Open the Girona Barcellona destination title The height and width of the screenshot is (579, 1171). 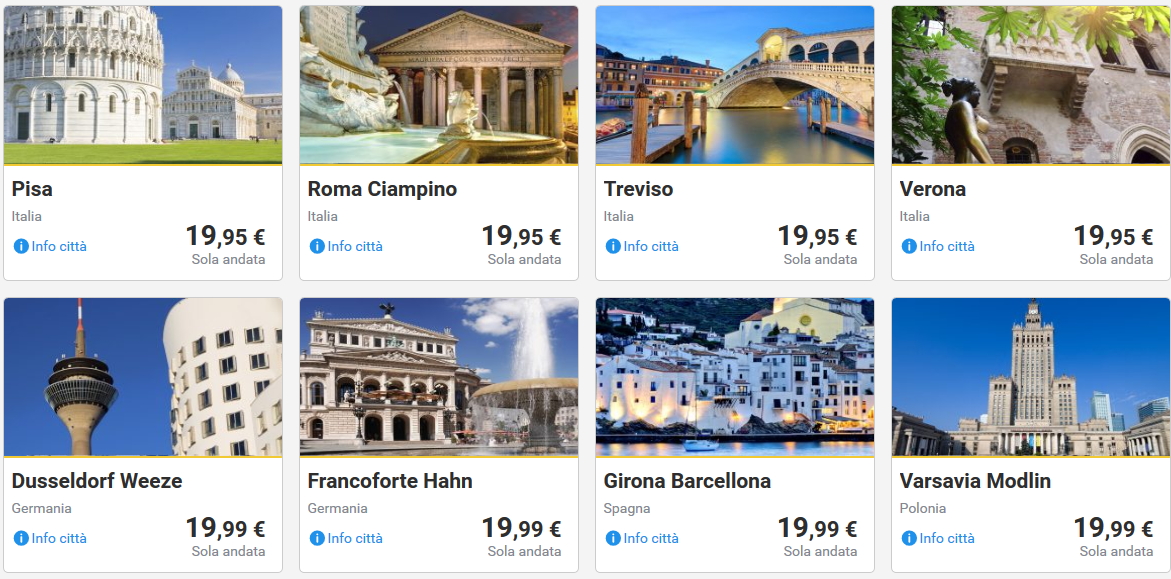[x=687, y=481]
